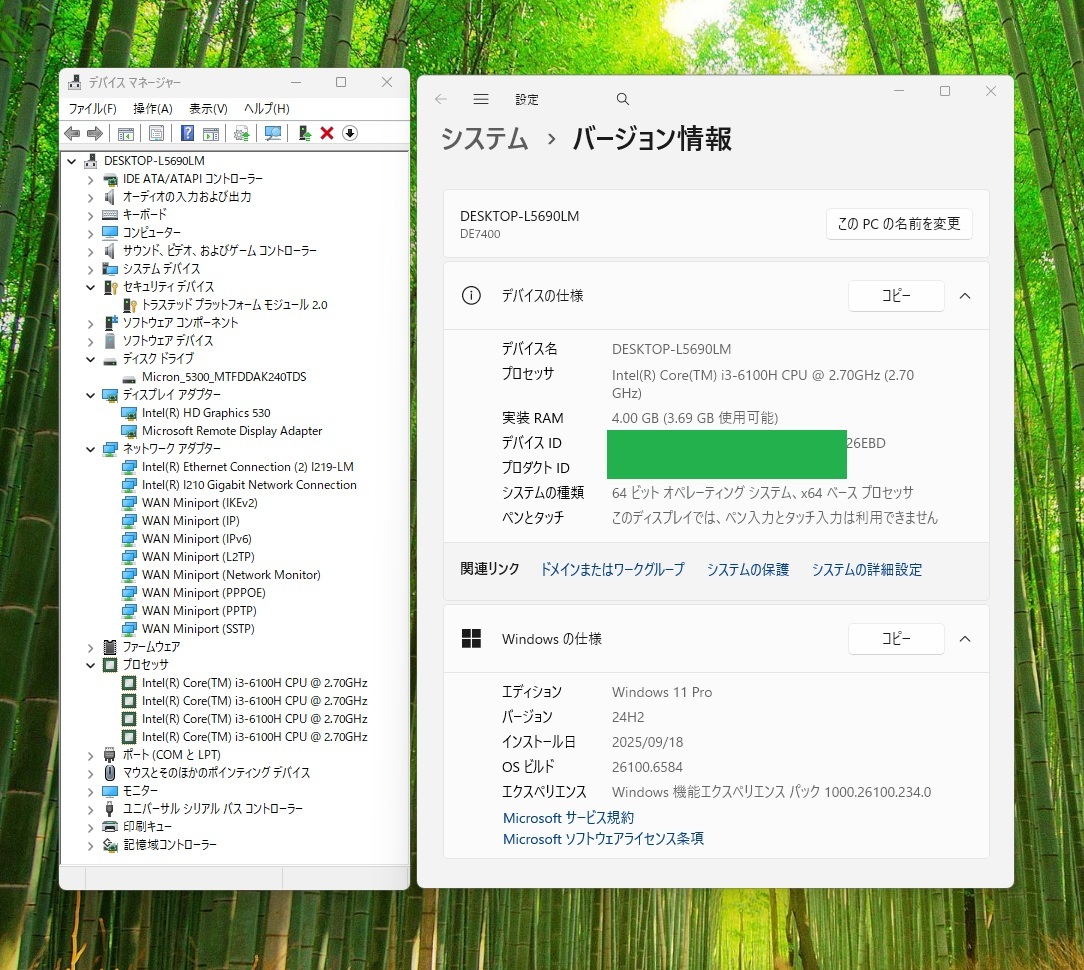Click the processor value Intel(R) Core(TM) i3-6100H text
Screen dimensions: 1084x970
[763, 384]
